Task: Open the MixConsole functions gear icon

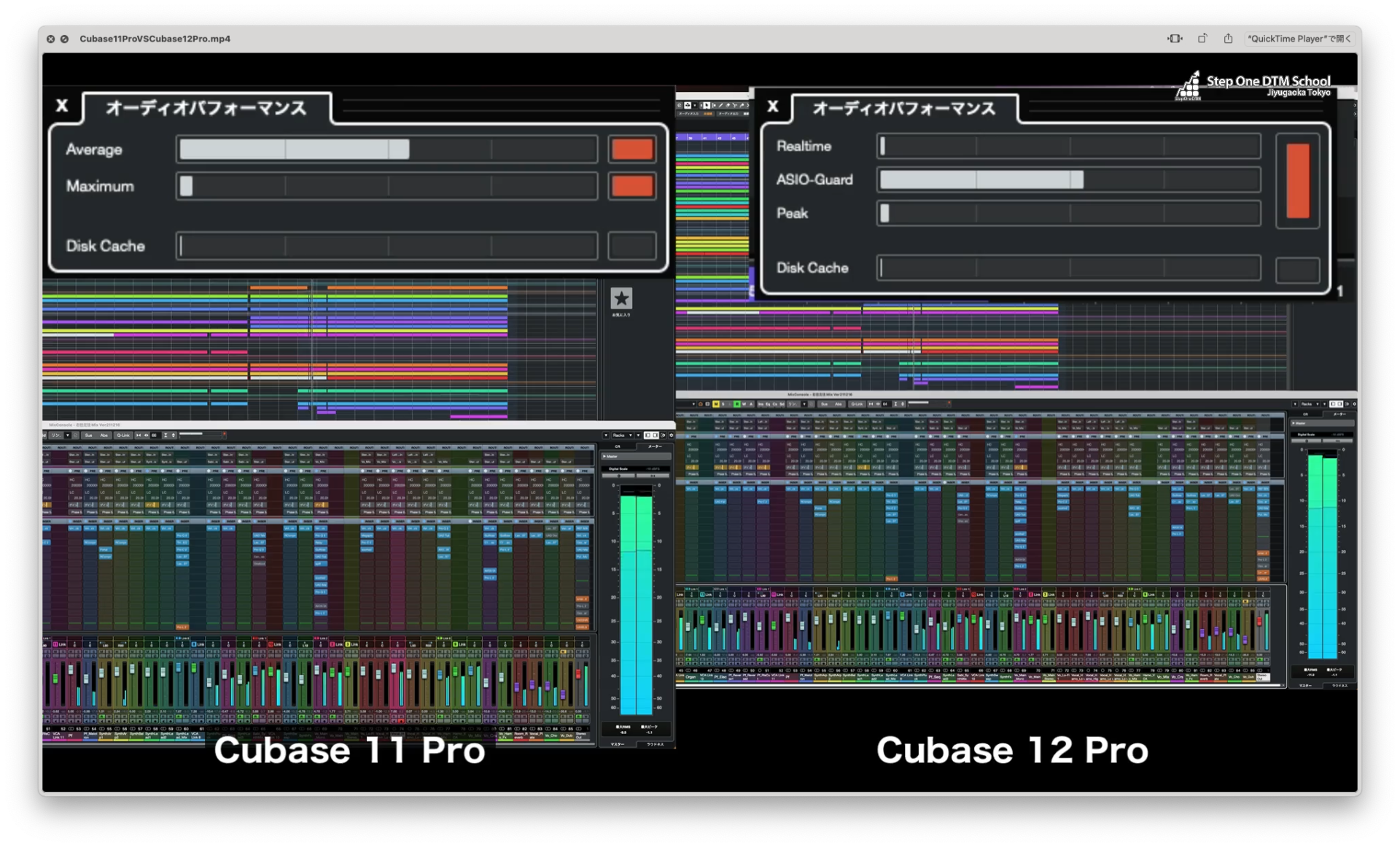Action: [x=672, y=435]
